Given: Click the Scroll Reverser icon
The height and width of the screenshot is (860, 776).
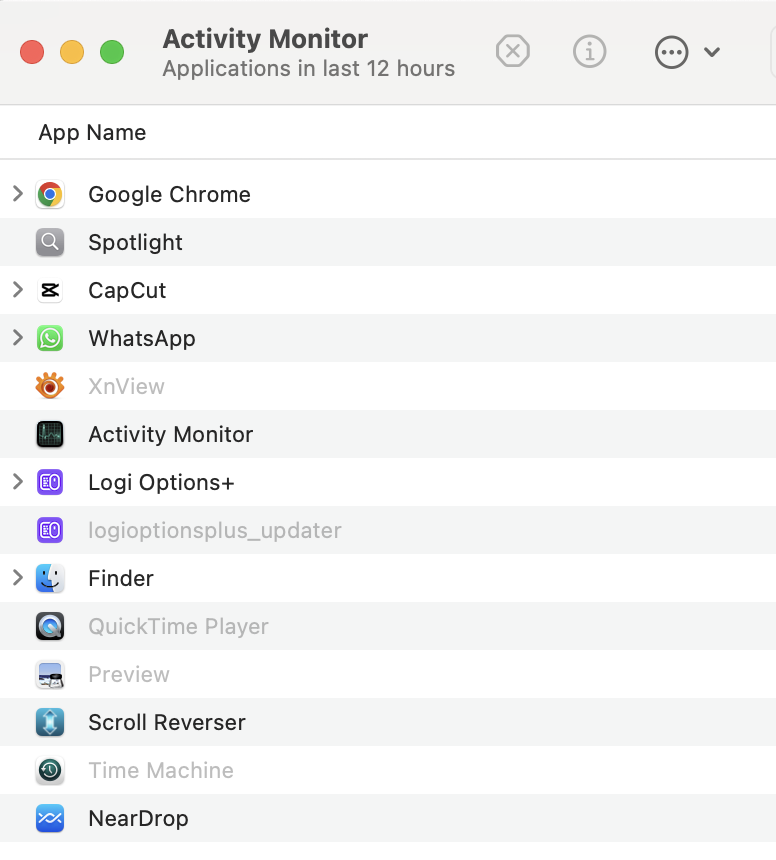Looking at the screenshot, I should point(50,722).
